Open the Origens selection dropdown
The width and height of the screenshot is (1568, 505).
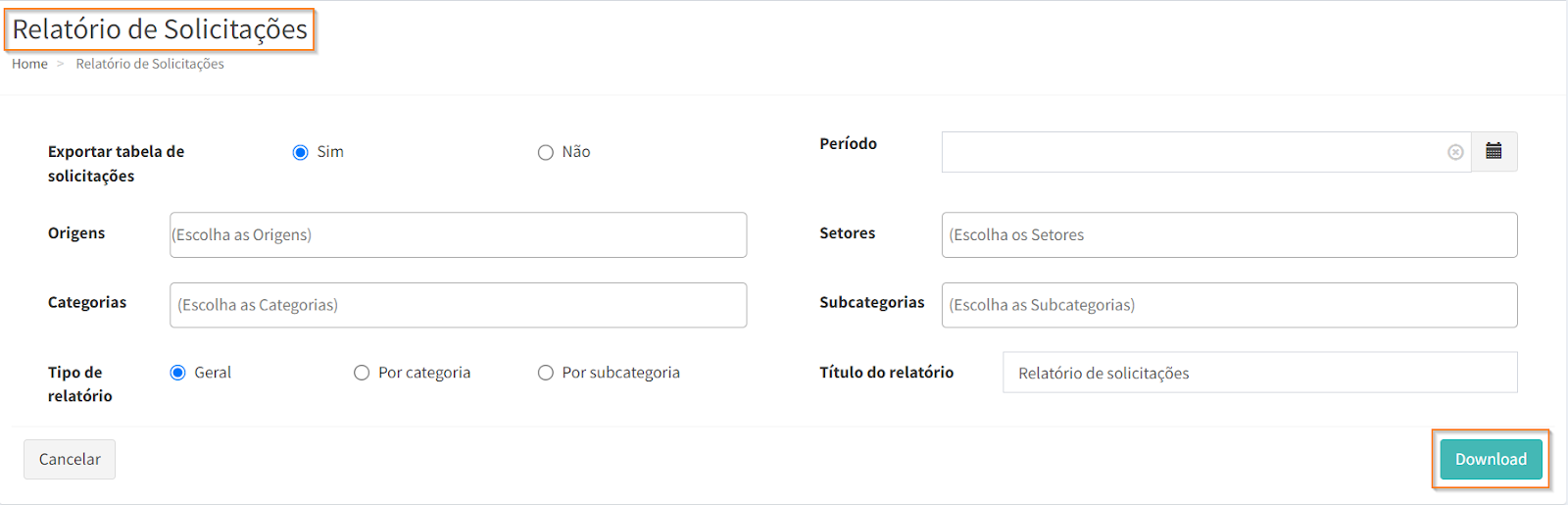point(458,235)
